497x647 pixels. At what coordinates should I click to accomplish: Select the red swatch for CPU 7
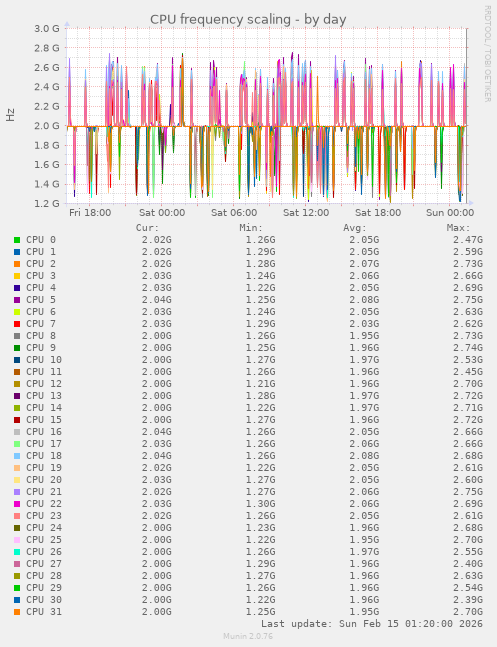click(17, 324)
